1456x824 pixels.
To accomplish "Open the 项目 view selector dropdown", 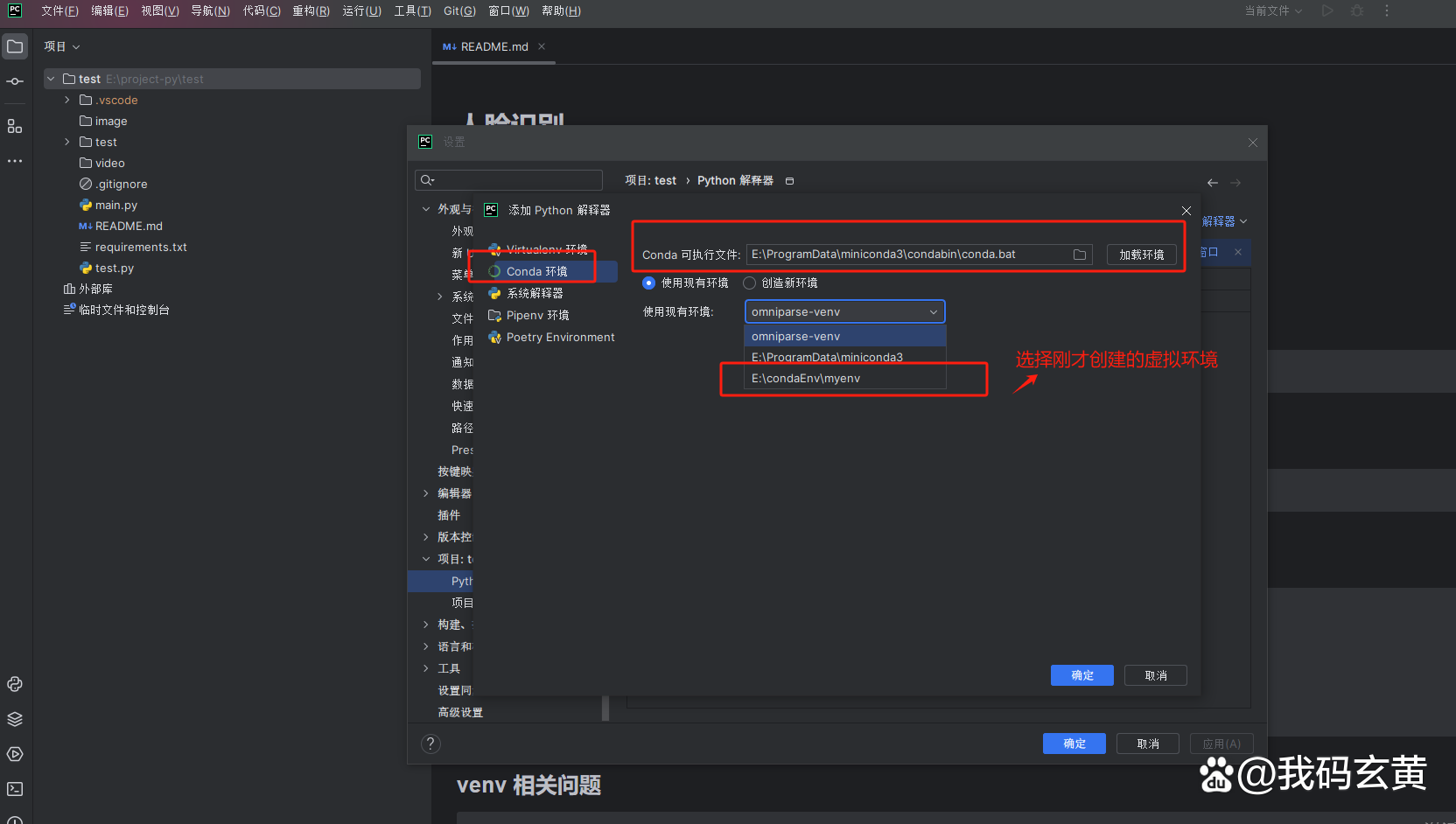I will point(62,46).
